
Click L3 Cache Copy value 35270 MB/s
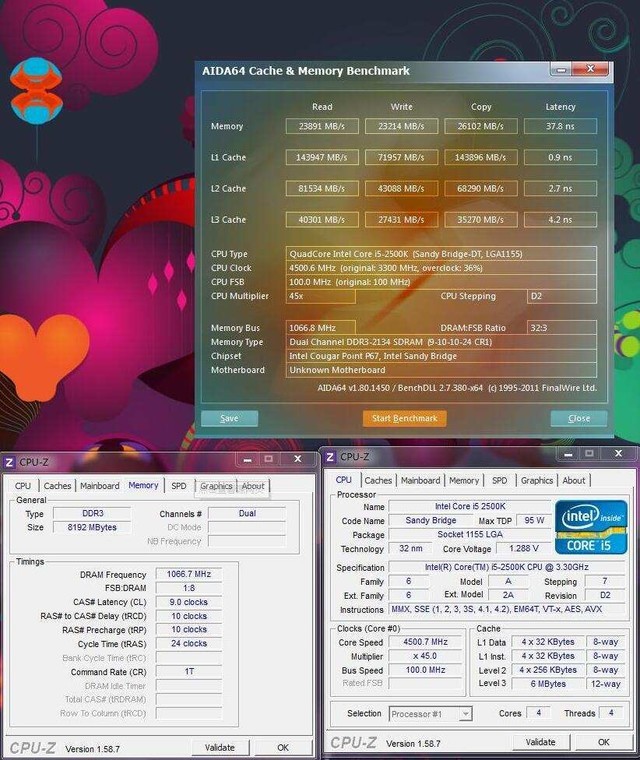click(x=481, y=220)
